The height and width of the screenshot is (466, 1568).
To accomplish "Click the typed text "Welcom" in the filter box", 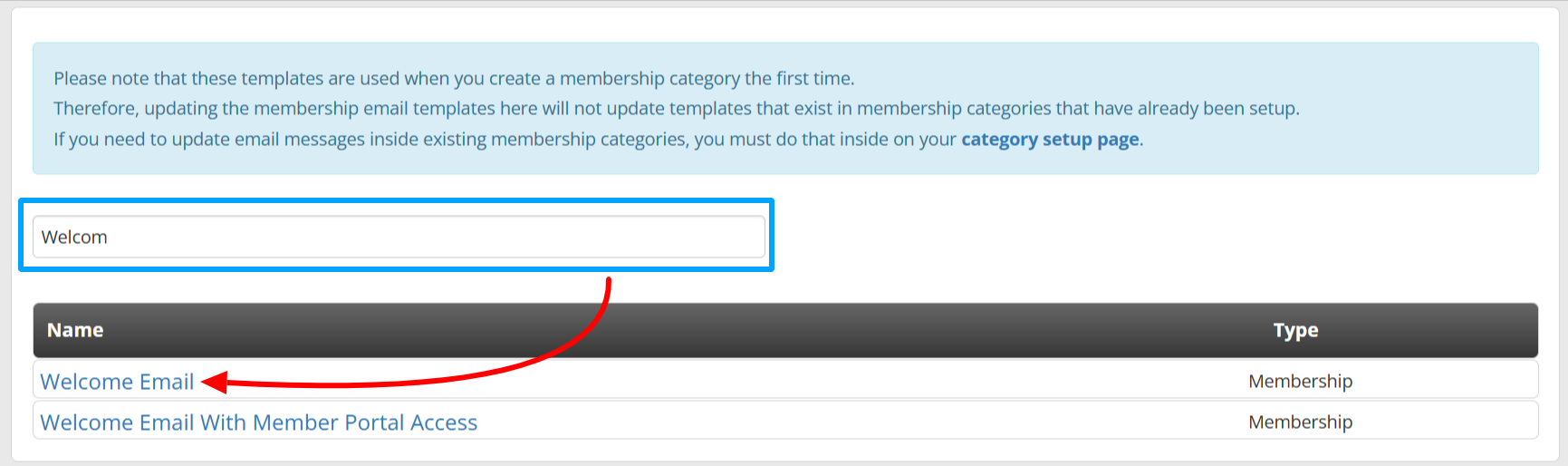I will [x=74, y=238].
